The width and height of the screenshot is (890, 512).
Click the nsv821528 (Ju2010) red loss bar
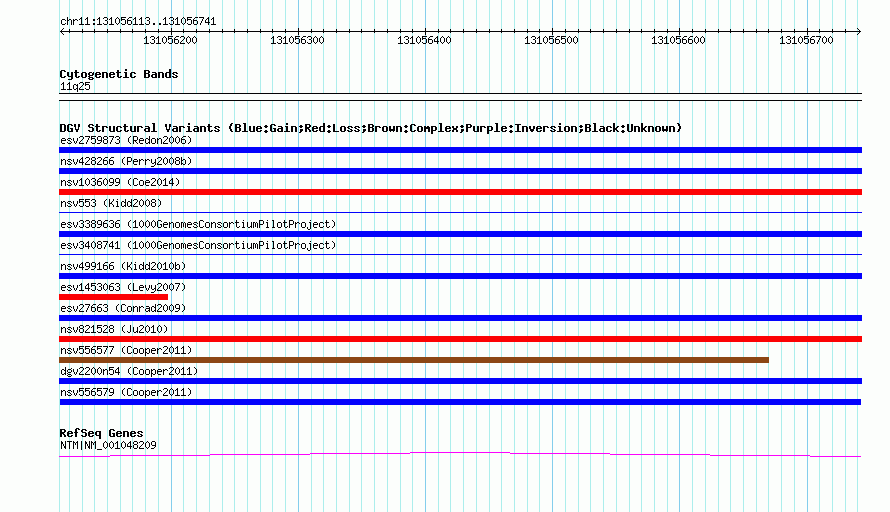[460, 339]
